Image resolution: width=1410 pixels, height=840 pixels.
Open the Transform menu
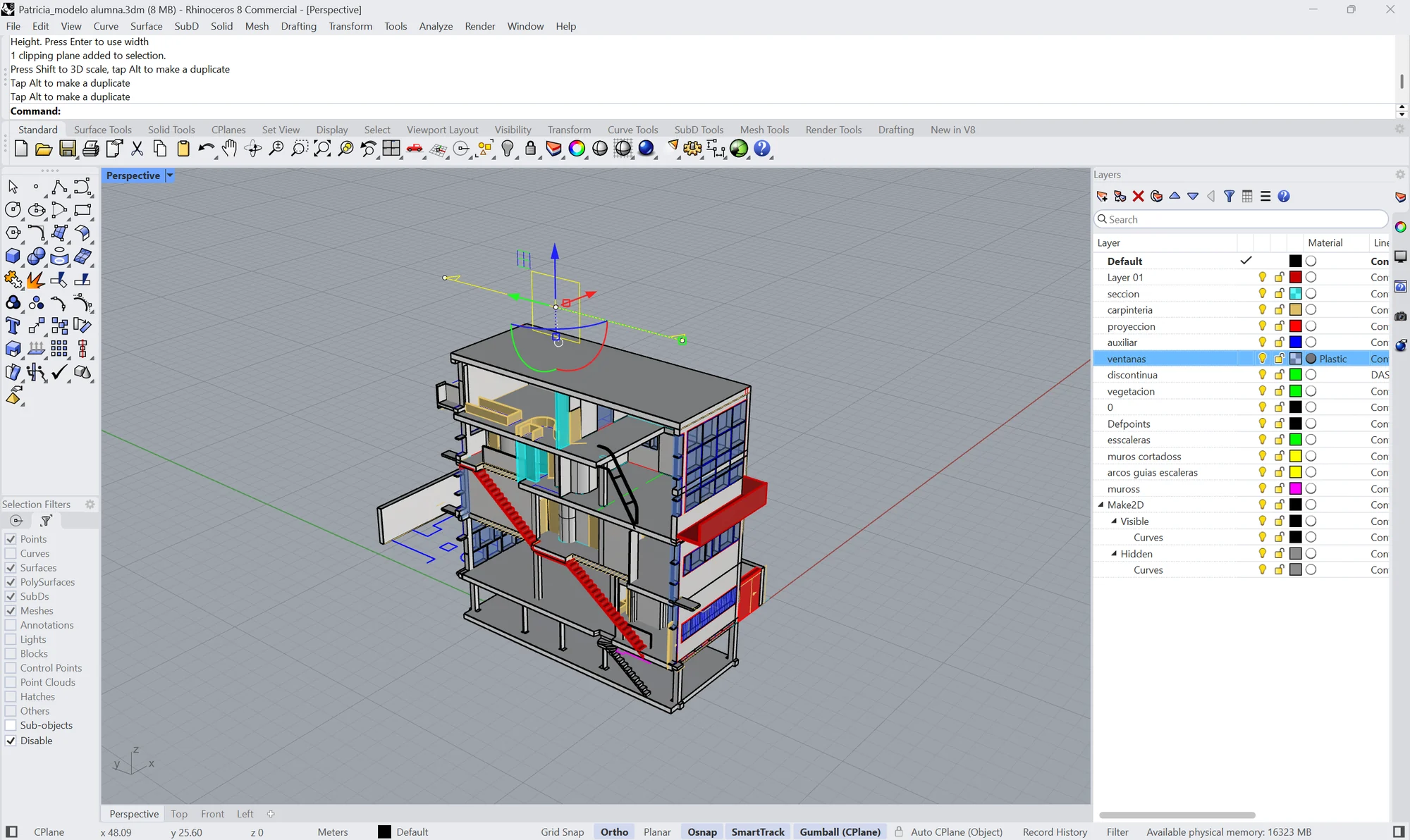(x=350, y=26)
